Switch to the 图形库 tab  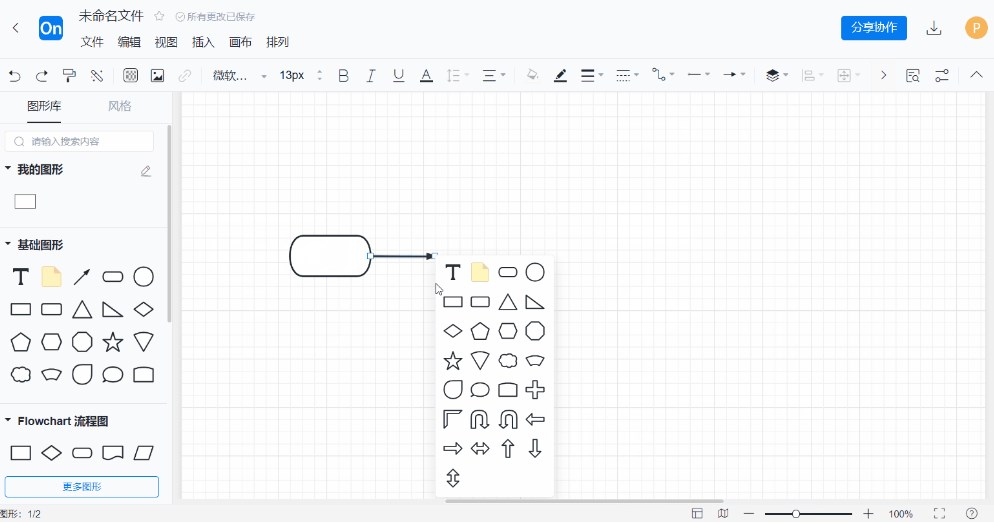pos(44,106)
